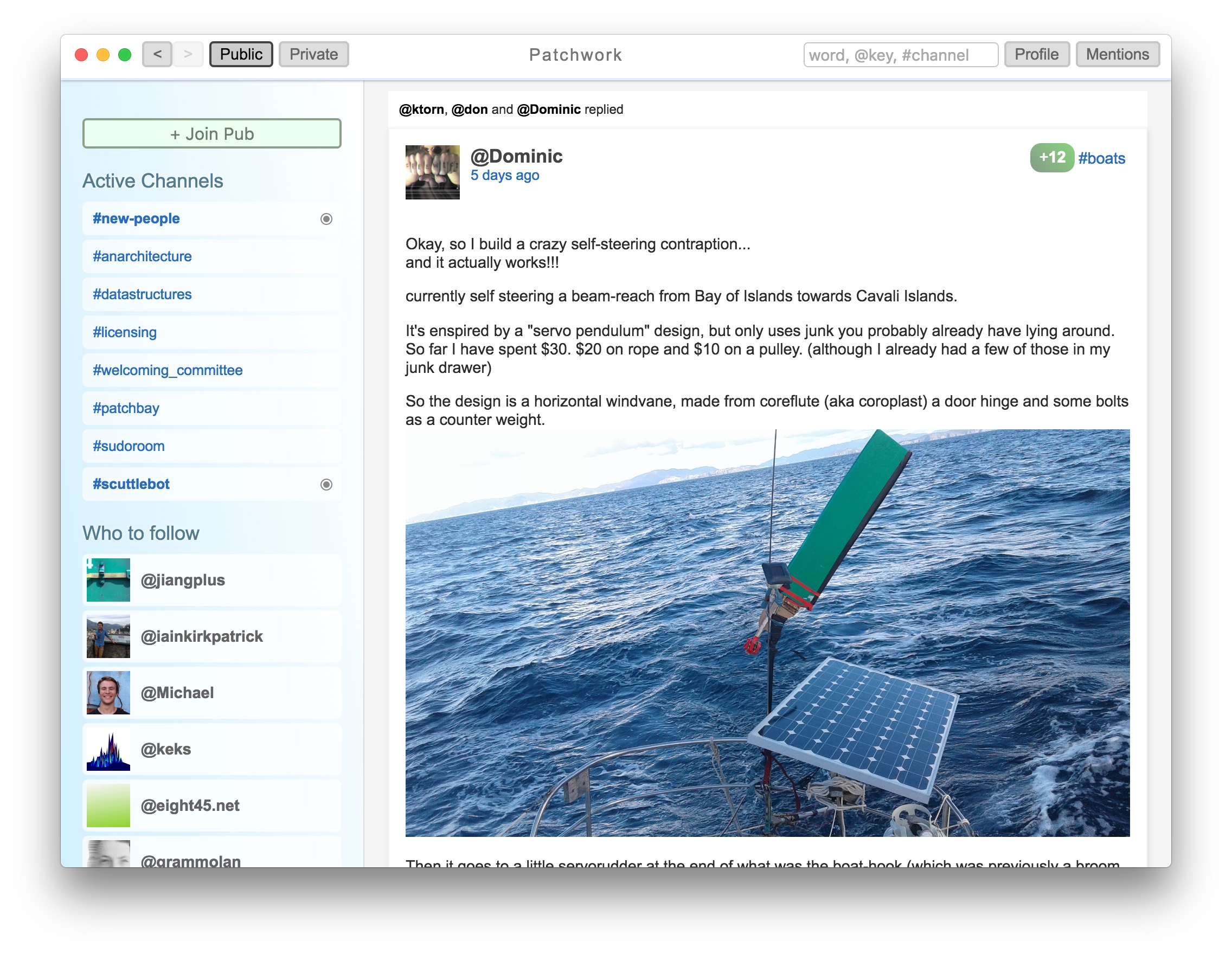Click the back navigation arrow icon
This screenshot has width=1232, height=954.
coord(159,53)
